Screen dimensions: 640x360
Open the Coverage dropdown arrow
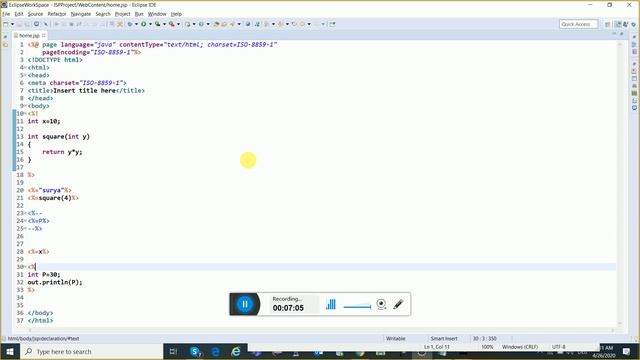164,24
